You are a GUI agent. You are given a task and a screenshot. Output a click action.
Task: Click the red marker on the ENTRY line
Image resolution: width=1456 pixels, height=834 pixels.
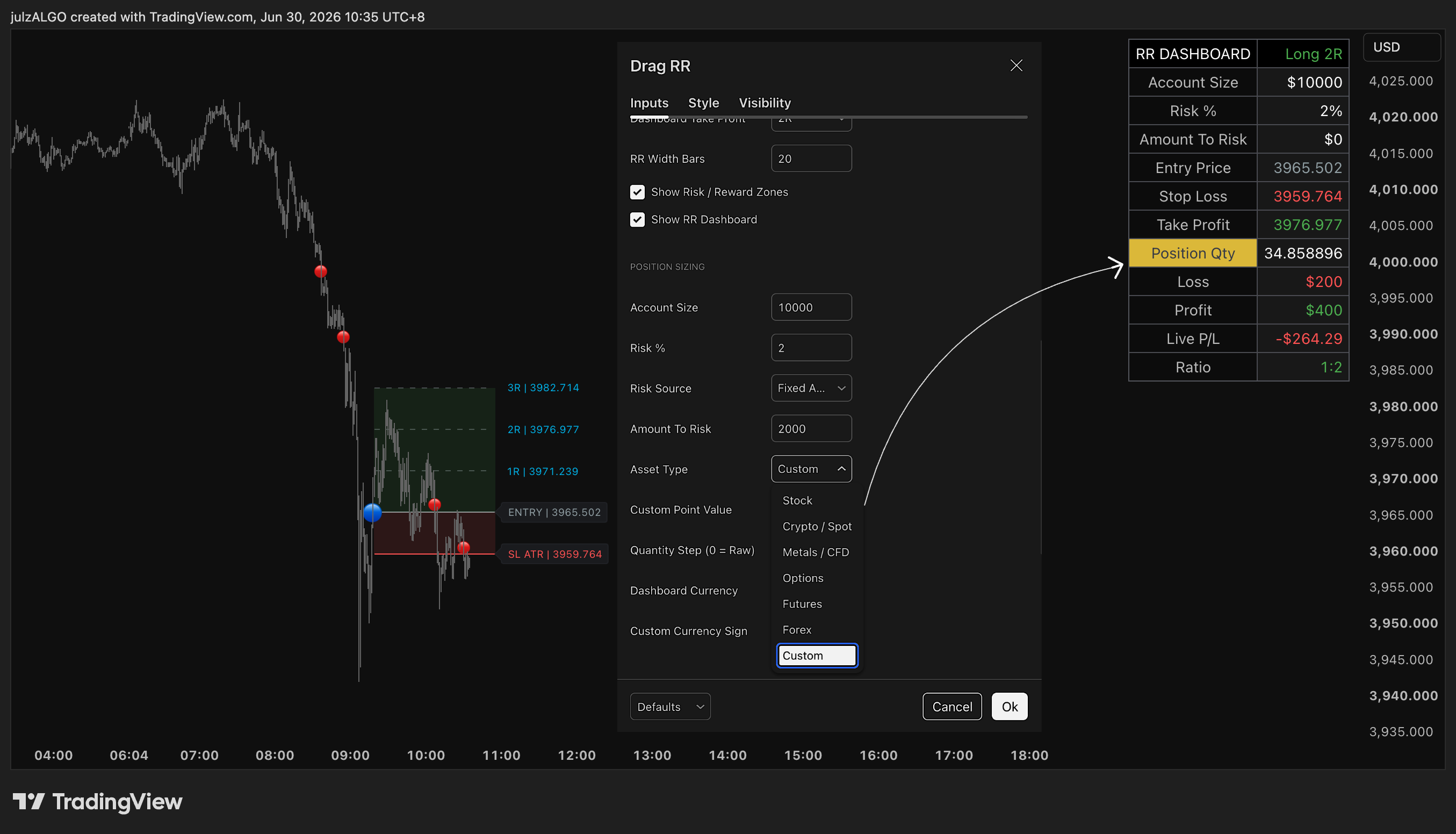click(x=435, y=505)
